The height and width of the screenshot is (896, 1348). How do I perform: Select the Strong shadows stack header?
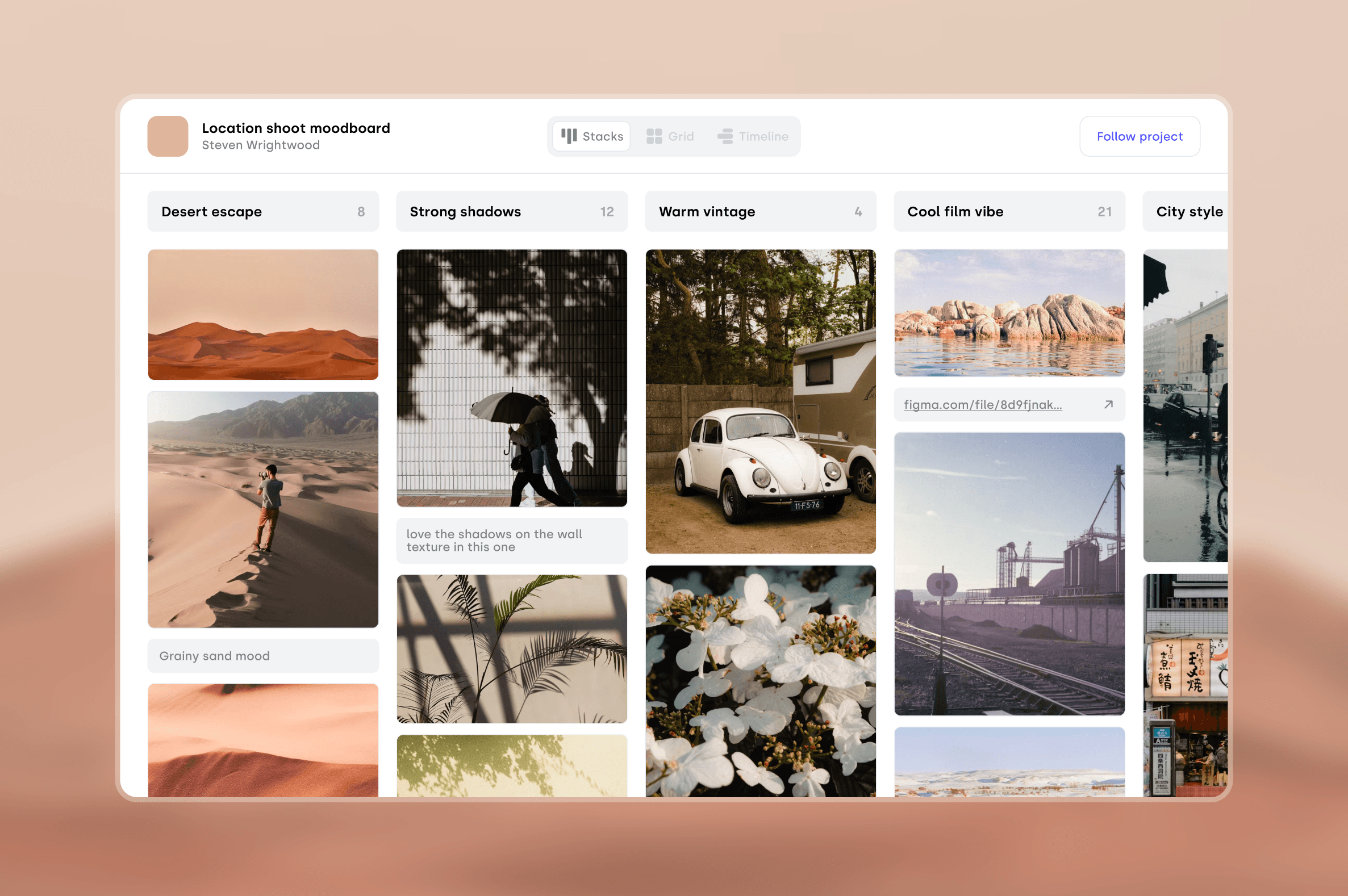coord(512,211)
